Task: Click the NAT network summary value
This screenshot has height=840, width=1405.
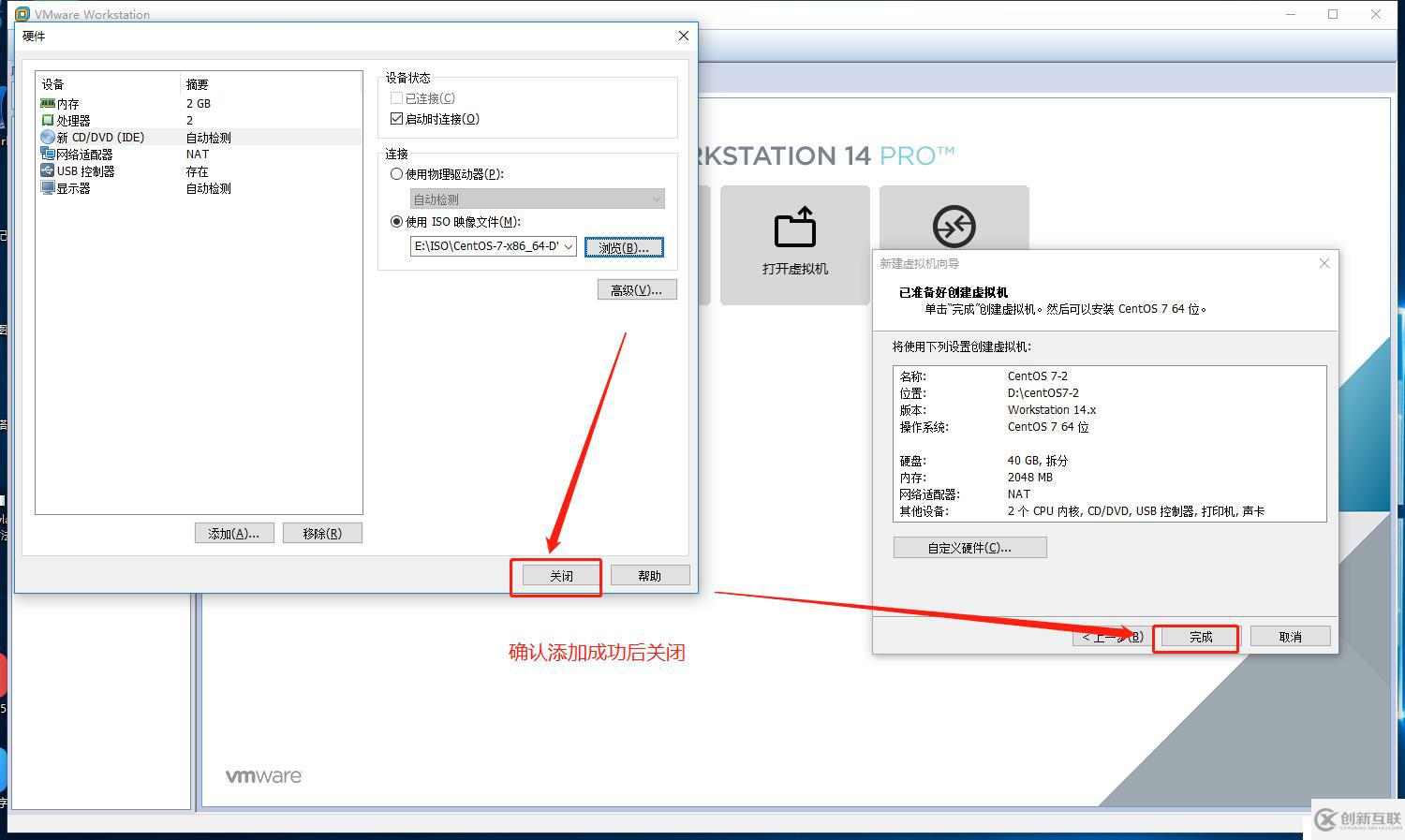Action: click(198, 155)
